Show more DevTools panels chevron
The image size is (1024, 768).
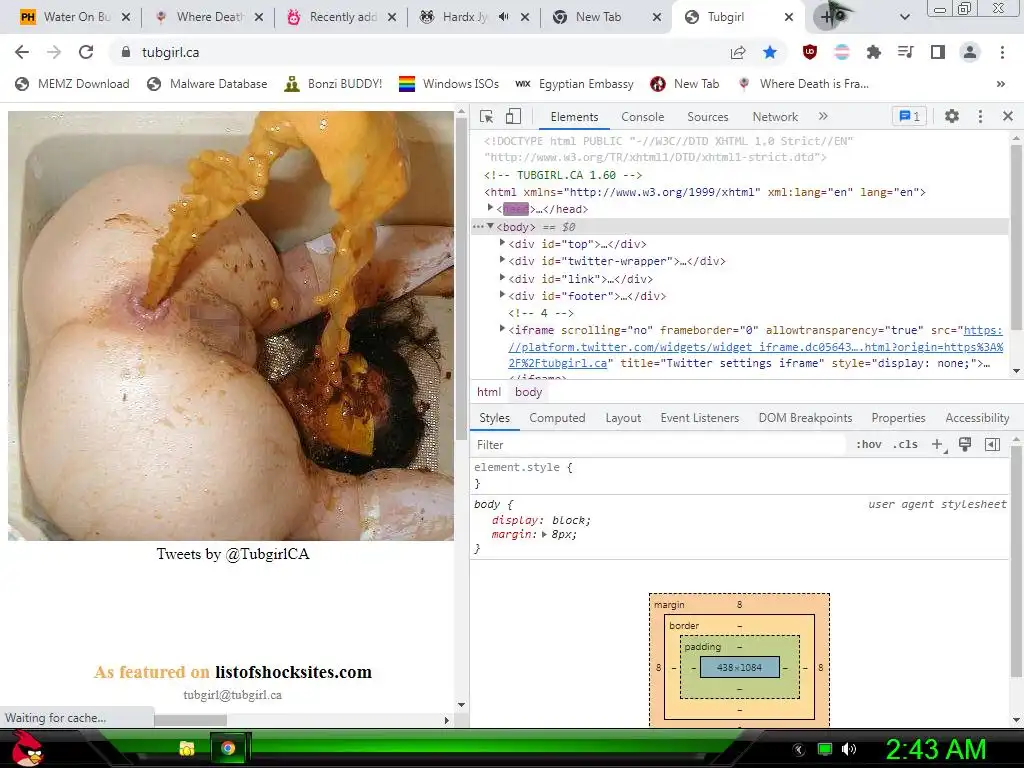823,116
